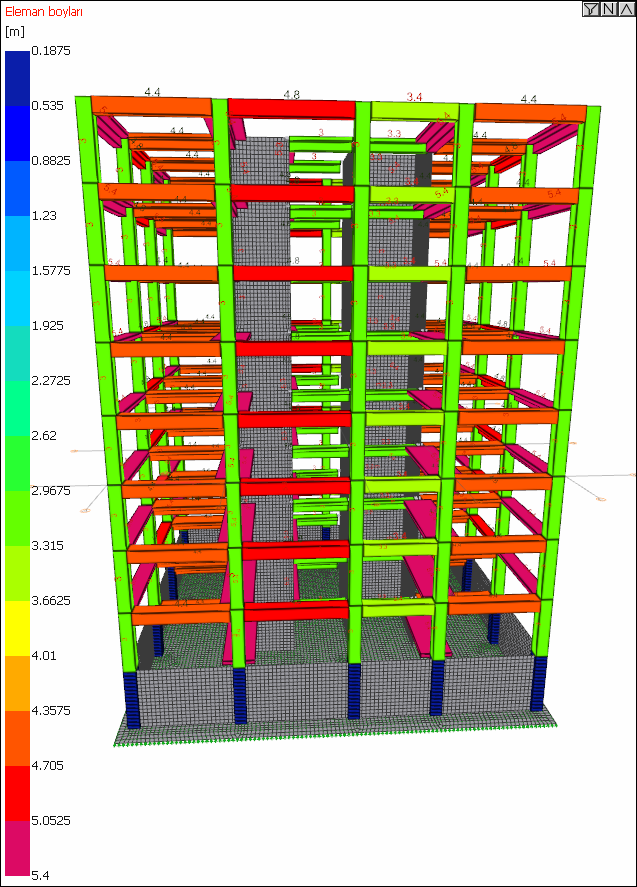
Task: Pick the red 4.705–5.0525 legend band
Action: 18,793
